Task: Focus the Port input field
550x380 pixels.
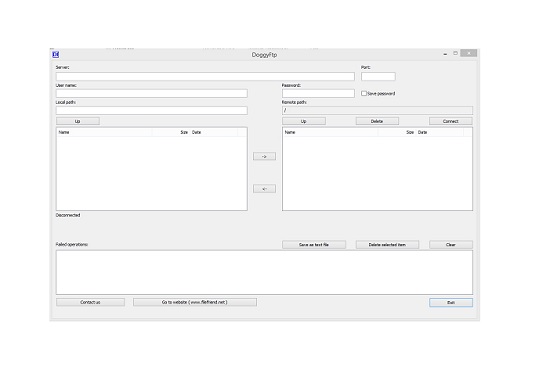Action: (x=378, y=76)
